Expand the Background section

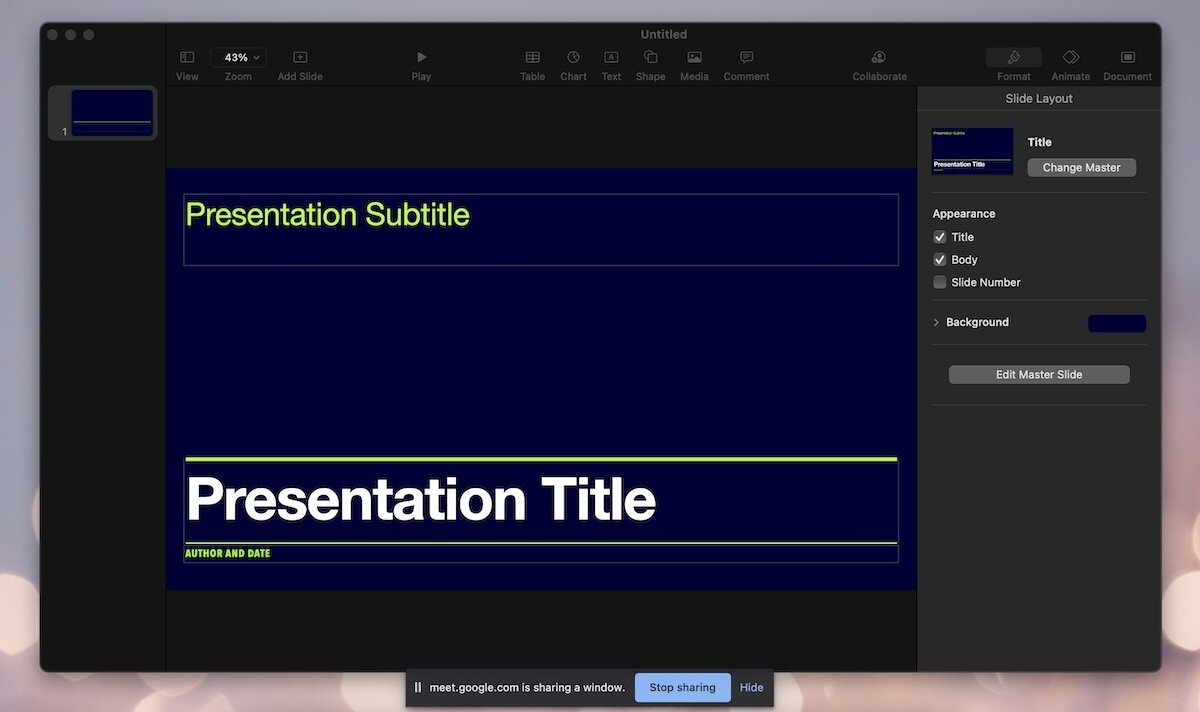click(937, 323)
